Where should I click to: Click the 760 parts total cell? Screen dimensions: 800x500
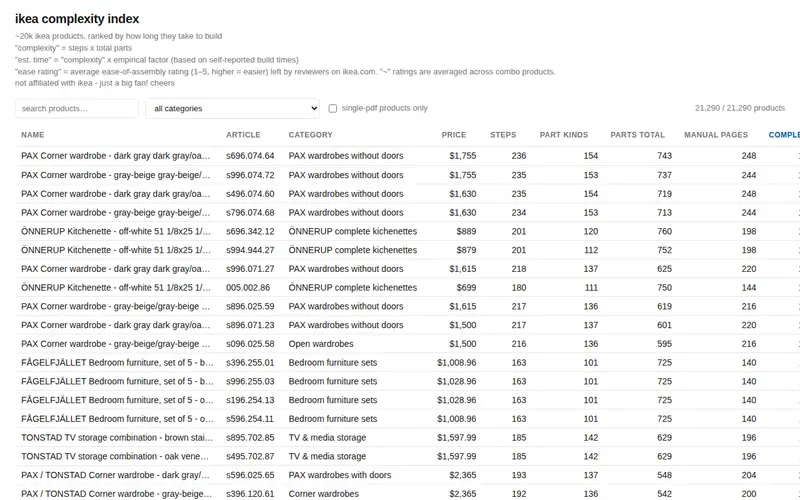tap(664, 231)
